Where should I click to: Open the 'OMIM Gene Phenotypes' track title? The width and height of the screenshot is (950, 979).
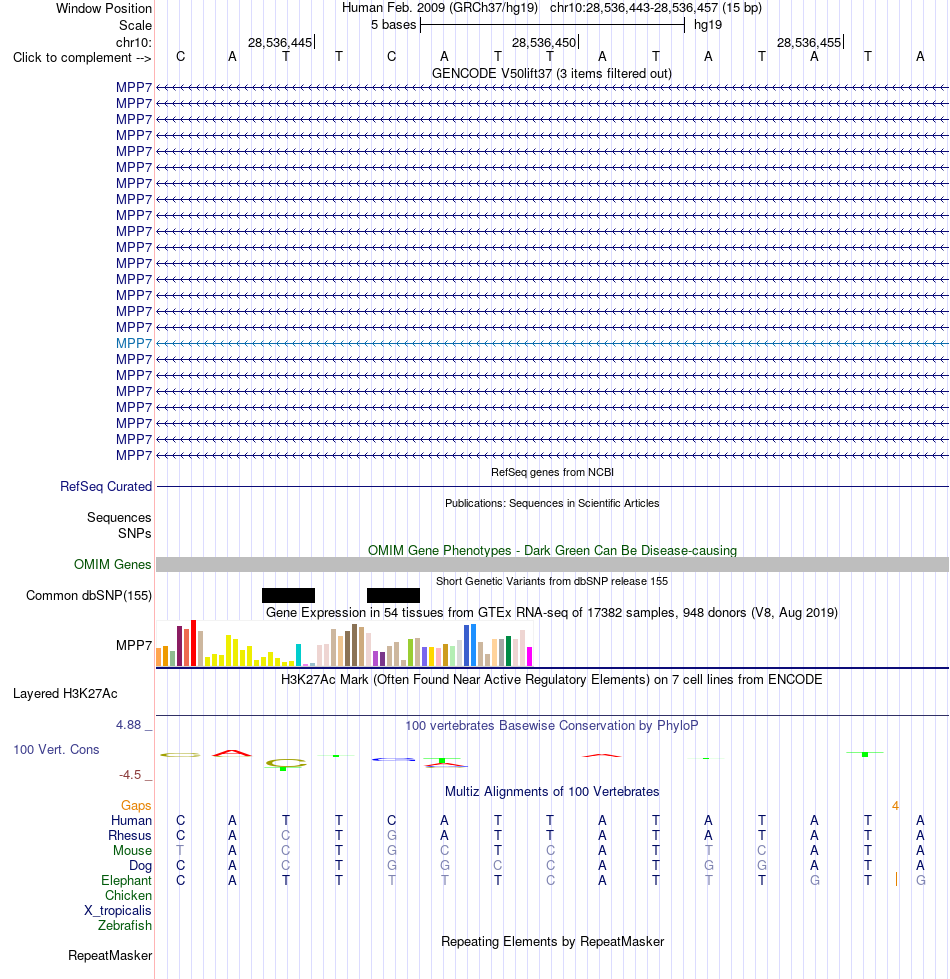pyautogui.click(x=552, y=551)
